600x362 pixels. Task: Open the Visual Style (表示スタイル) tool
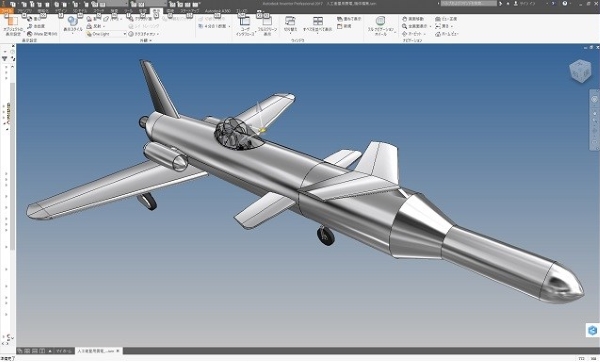click(73, 24)
